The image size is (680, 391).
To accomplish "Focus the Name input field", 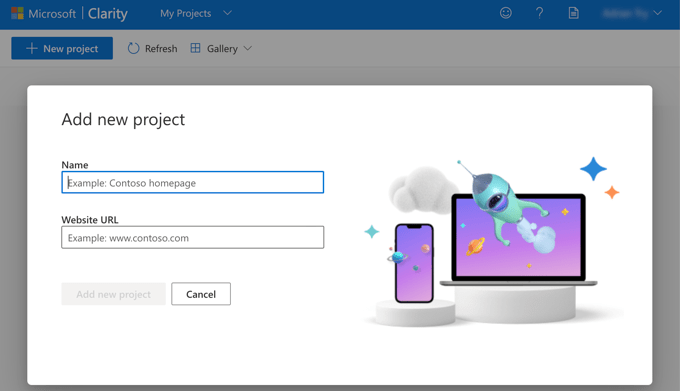I will point(193,182).
